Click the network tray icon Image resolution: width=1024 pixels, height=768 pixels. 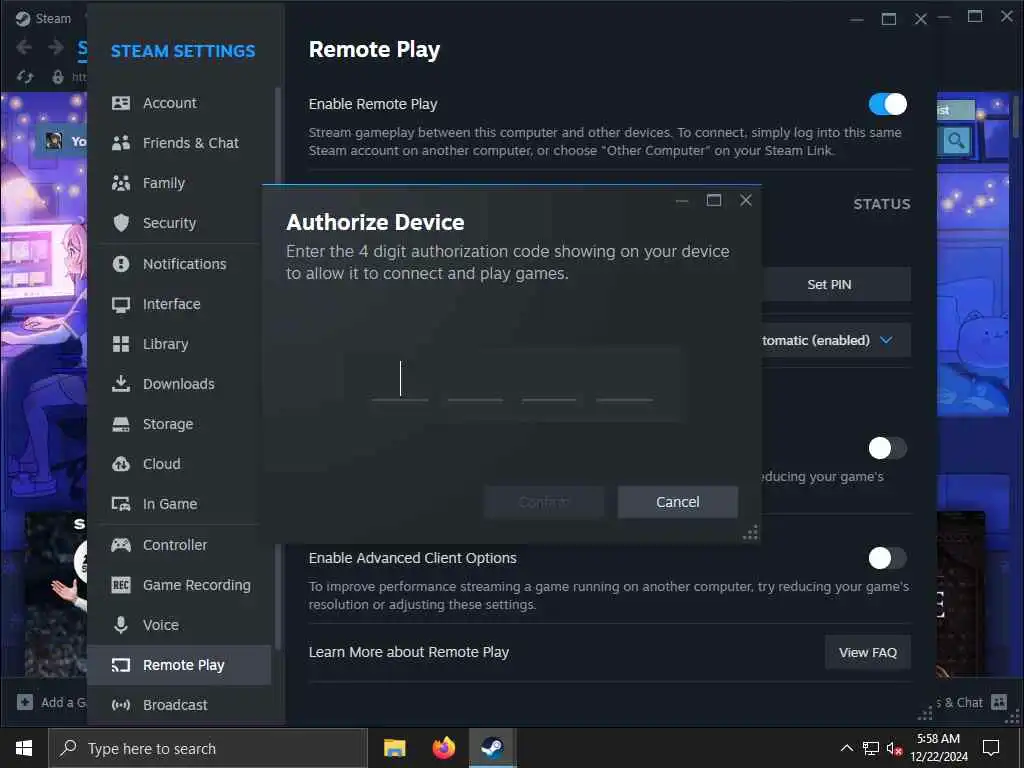click(871, 748)
